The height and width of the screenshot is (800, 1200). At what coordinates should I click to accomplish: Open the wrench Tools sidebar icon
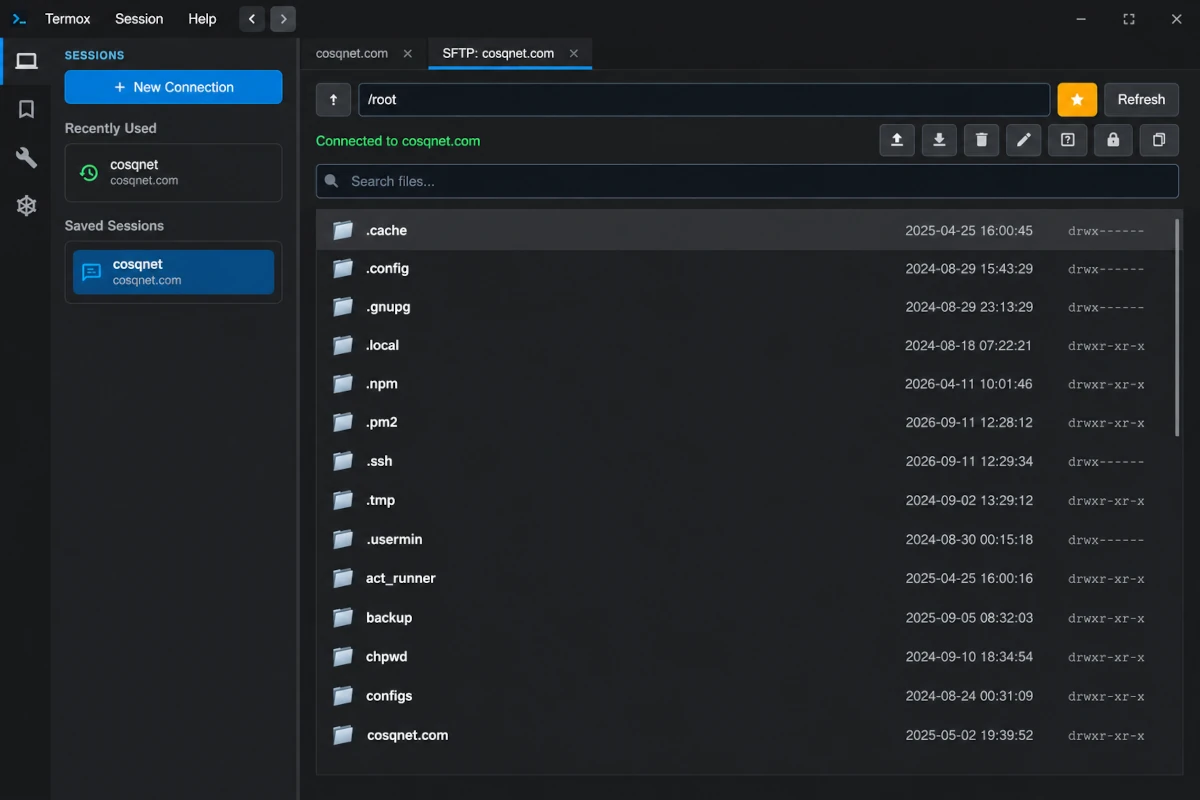coord(27,157)
